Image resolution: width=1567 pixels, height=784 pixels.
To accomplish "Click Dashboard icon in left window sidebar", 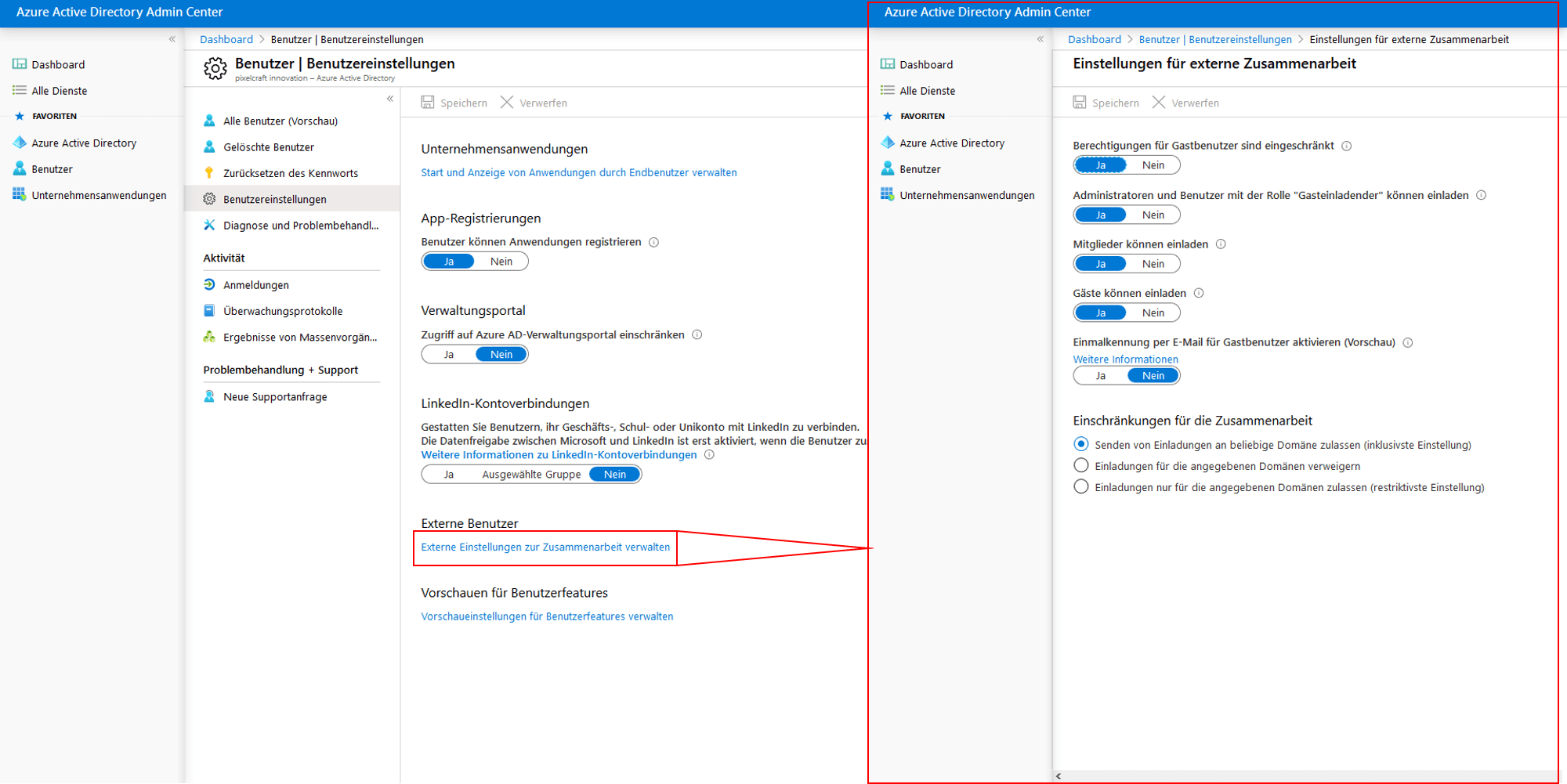I will click(x=20, y=64).
